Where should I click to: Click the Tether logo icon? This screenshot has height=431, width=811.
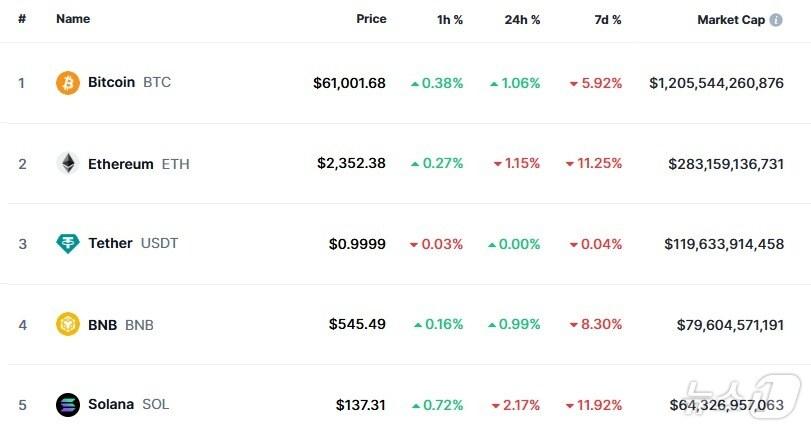tap(67, 244)
